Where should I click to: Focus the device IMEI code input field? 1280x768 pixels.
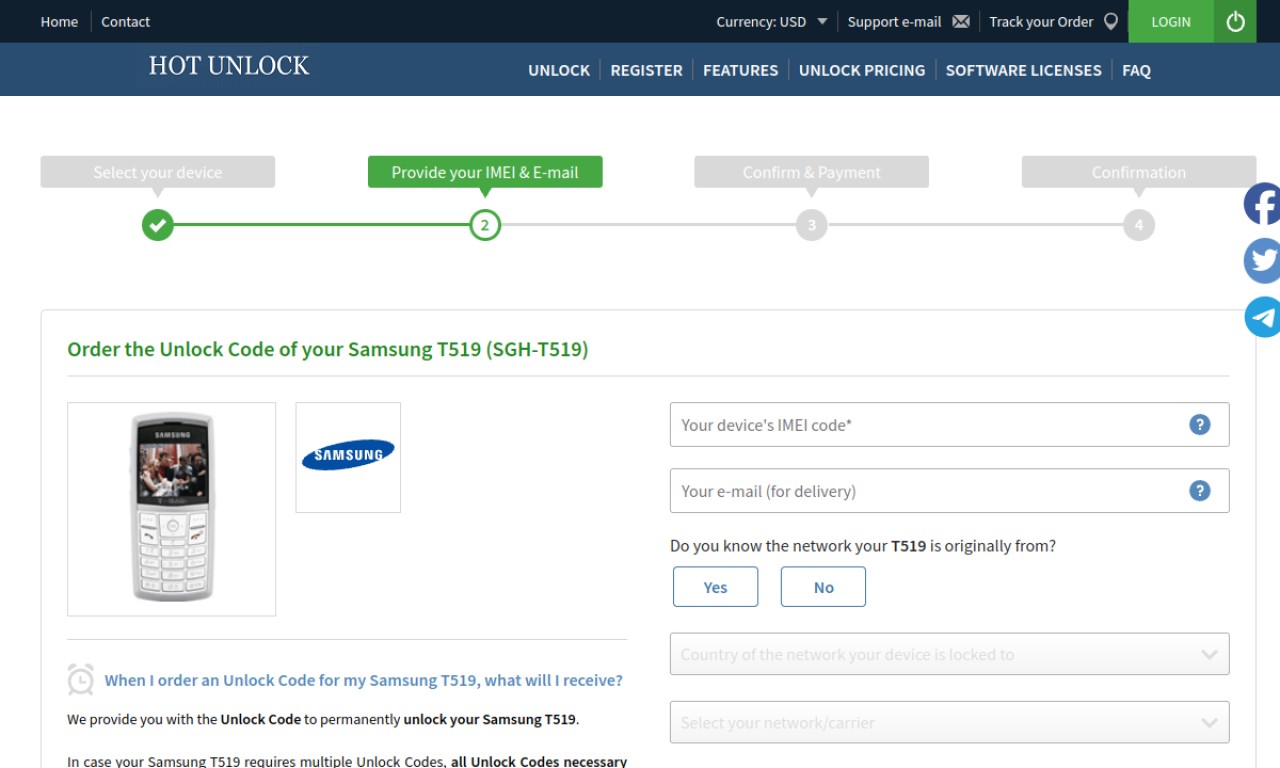949,425
